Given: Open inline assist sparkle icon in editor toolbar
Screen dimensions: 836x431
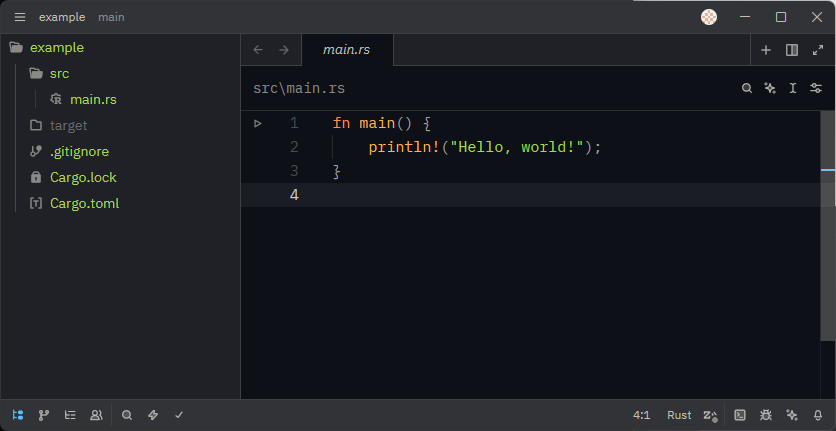Looking at the screenshot, I should (x=770, y=89).
